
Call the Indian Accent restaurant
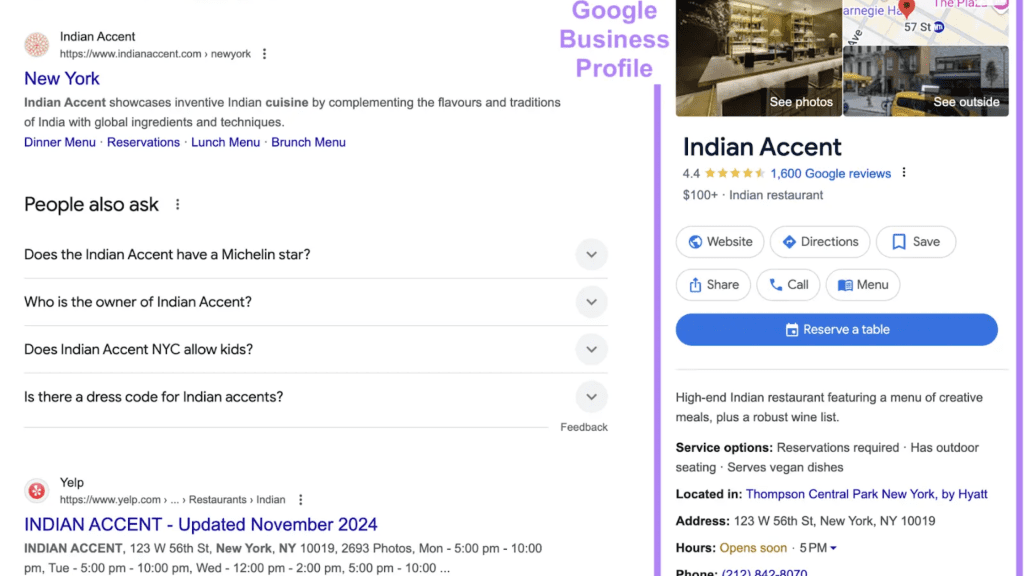click(788, 285)
